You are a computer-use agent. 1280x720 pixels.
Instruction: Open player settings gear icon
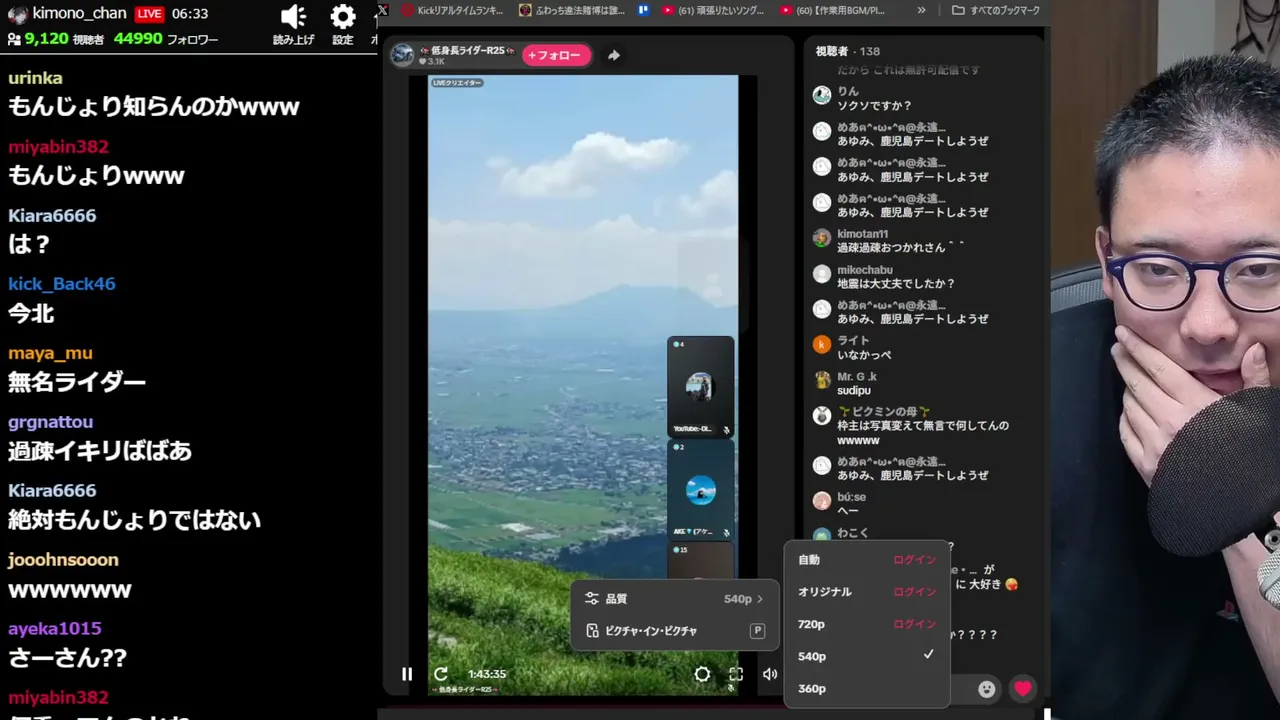coord(702,674)
